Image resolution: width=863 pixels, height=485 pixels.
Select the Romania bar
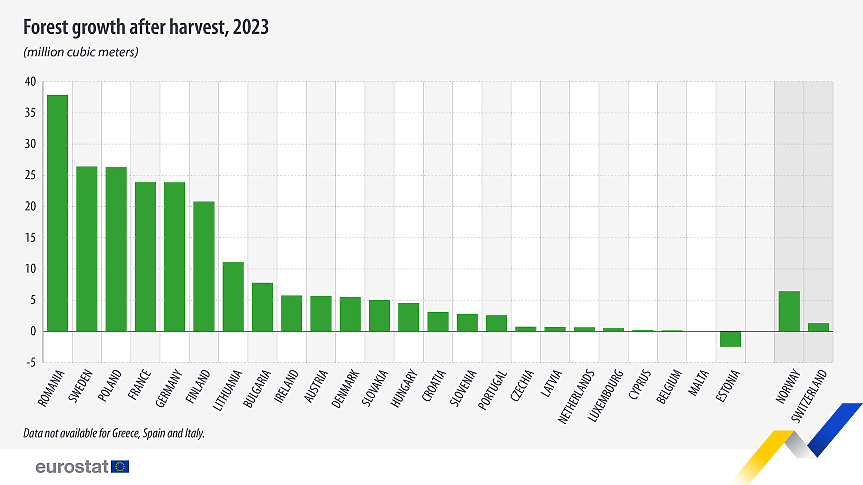(58, 213)
